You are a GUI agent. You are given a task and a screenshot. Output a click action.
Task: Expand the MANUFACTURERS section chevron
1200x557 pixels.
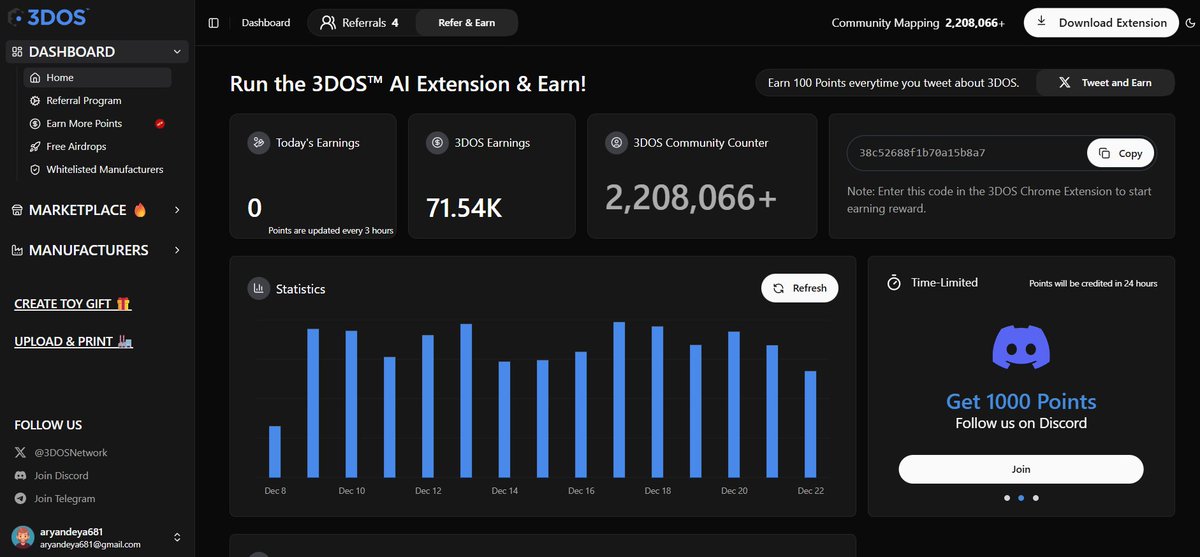point(177,250)
